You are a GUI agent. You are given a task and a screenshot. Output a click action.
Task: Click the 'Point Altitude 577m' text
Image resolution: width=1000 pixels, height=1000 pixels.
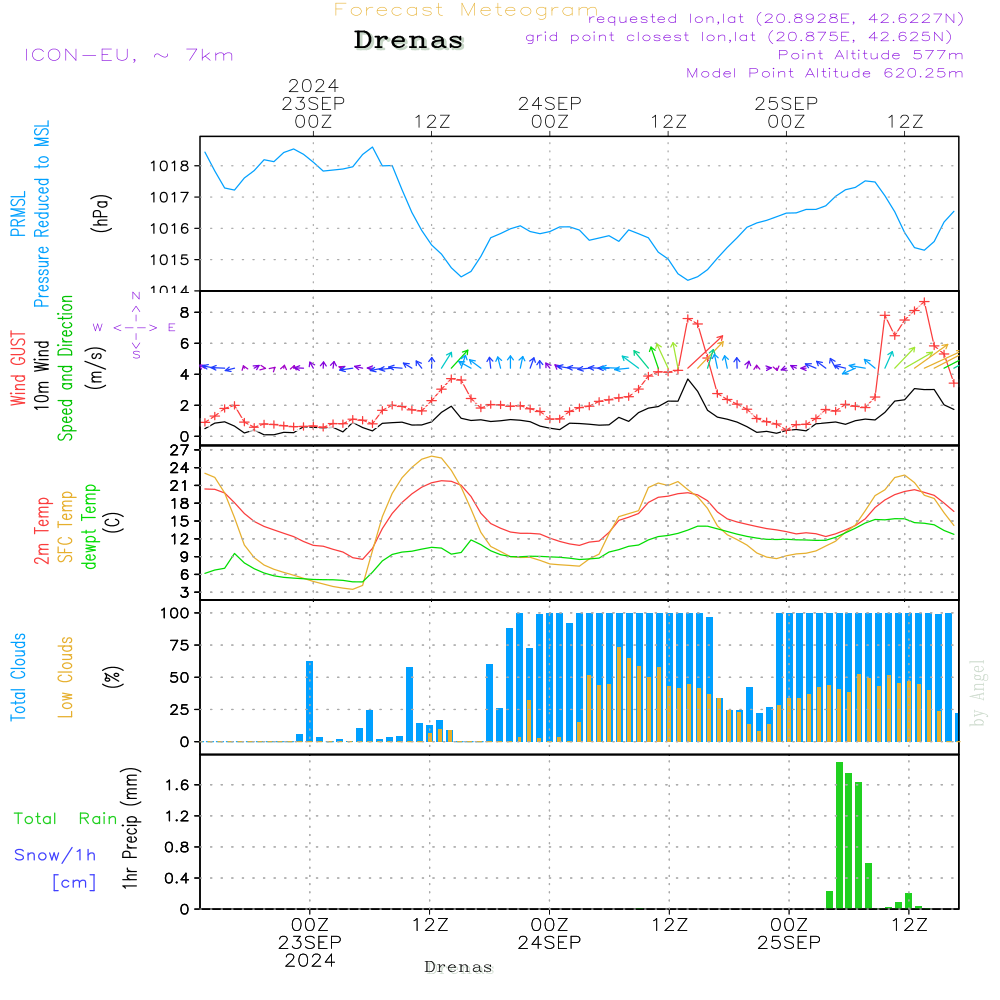point(870,55)
